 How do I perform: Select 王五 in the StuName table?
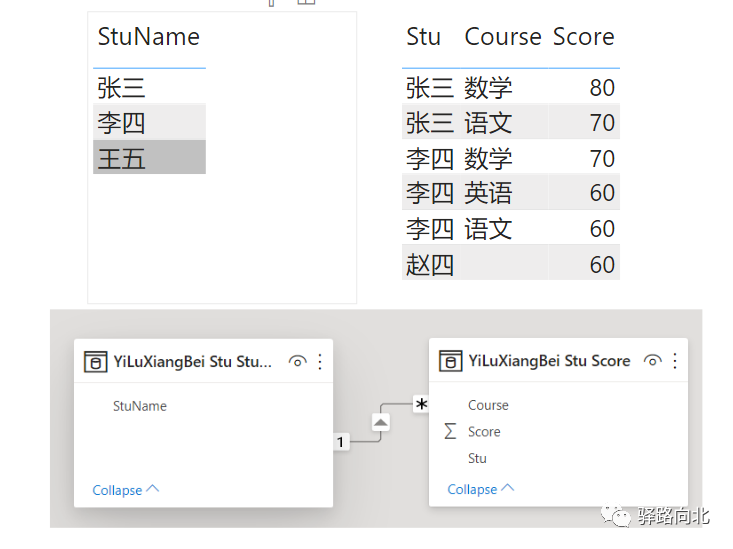pos(149,157)
